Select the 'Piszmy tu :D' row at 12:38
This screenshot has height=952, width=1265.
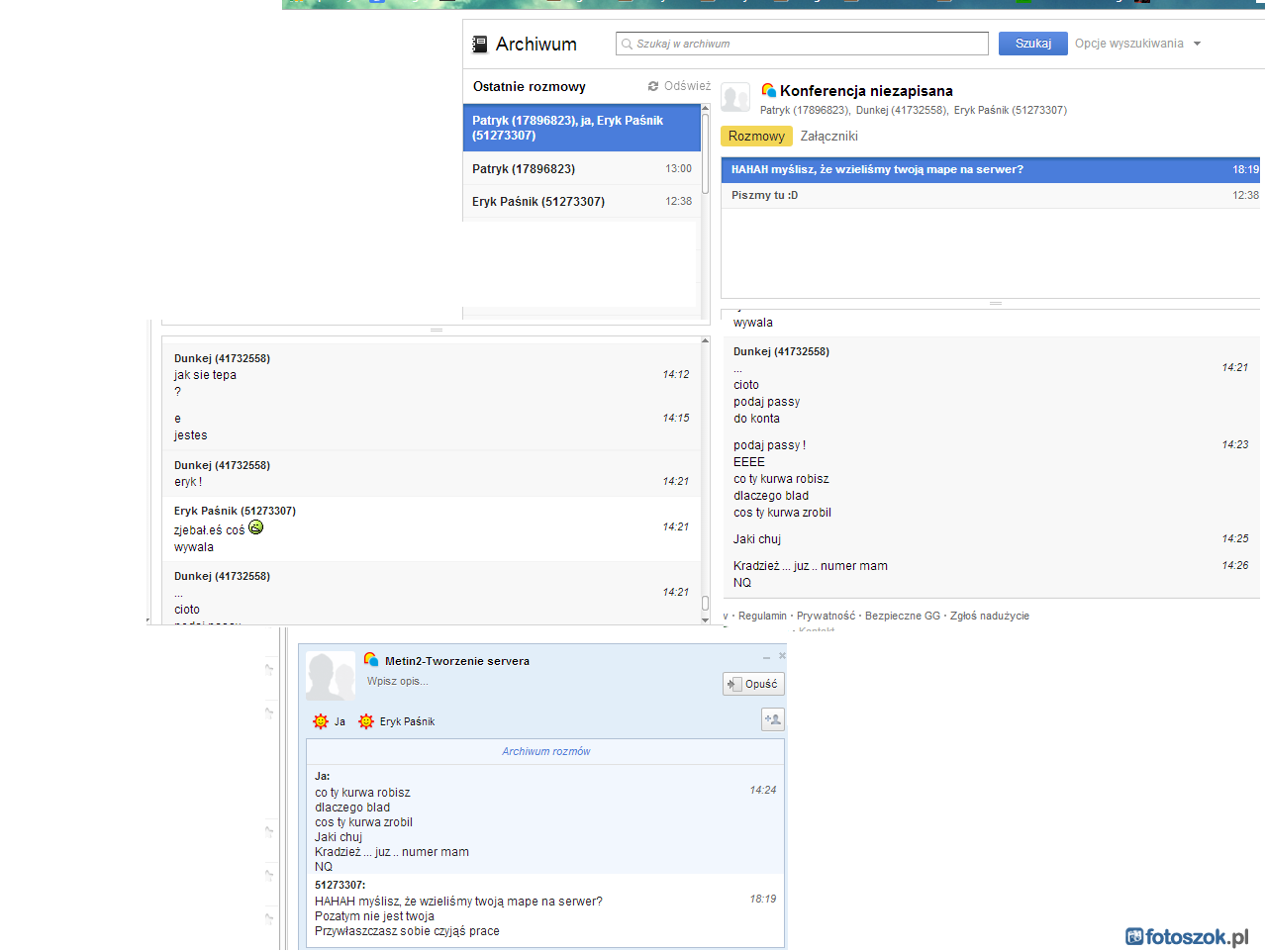tap(991, 195)
